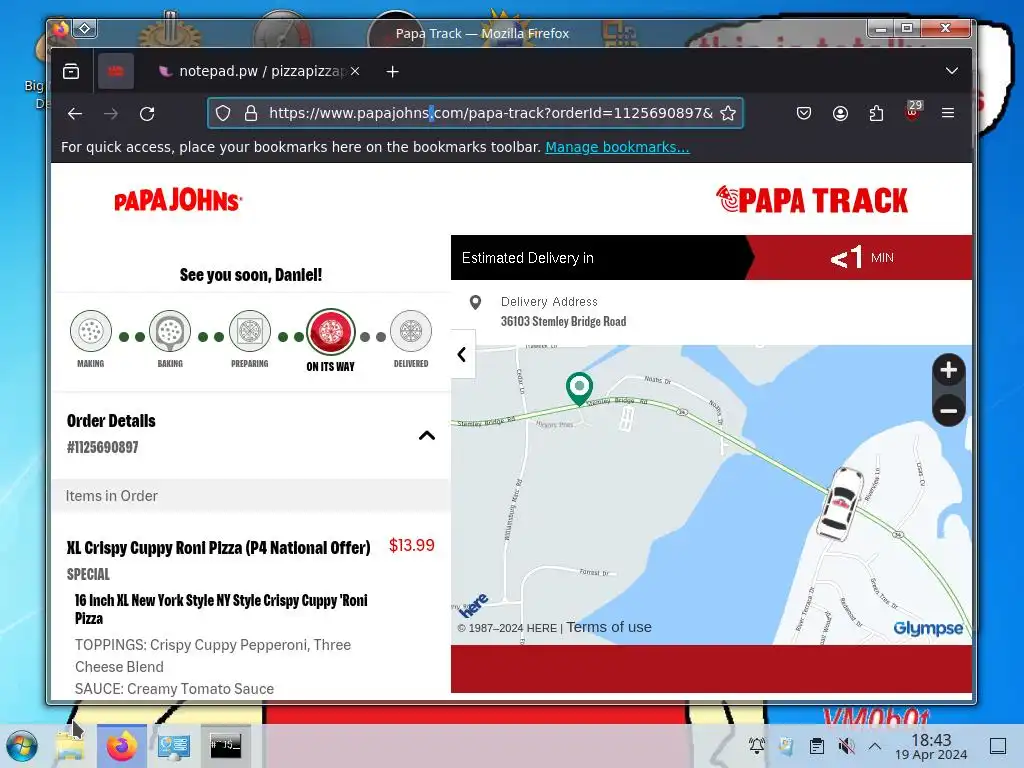Viewport: 1024px width, 768px height.
Task: Open the file manager in taskbar
Action: click(x=69, y=746)
